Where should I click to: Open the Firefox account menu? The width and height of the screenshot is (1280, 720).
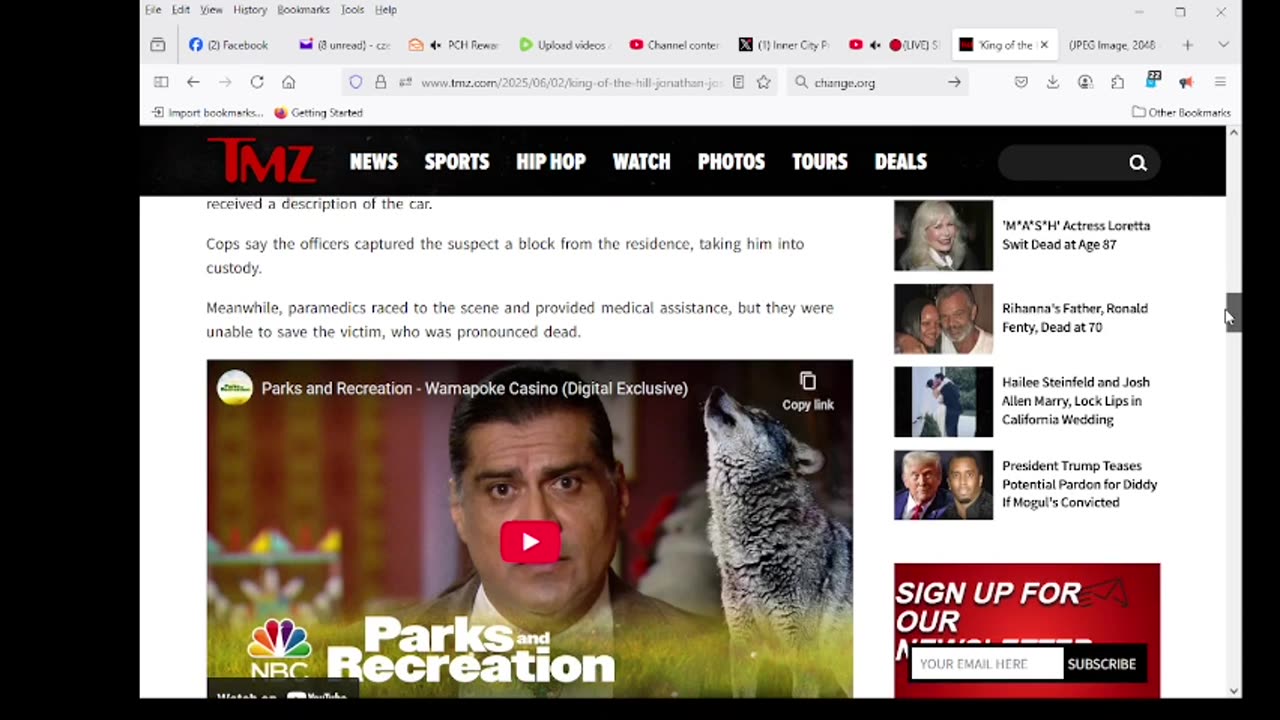1085,82
